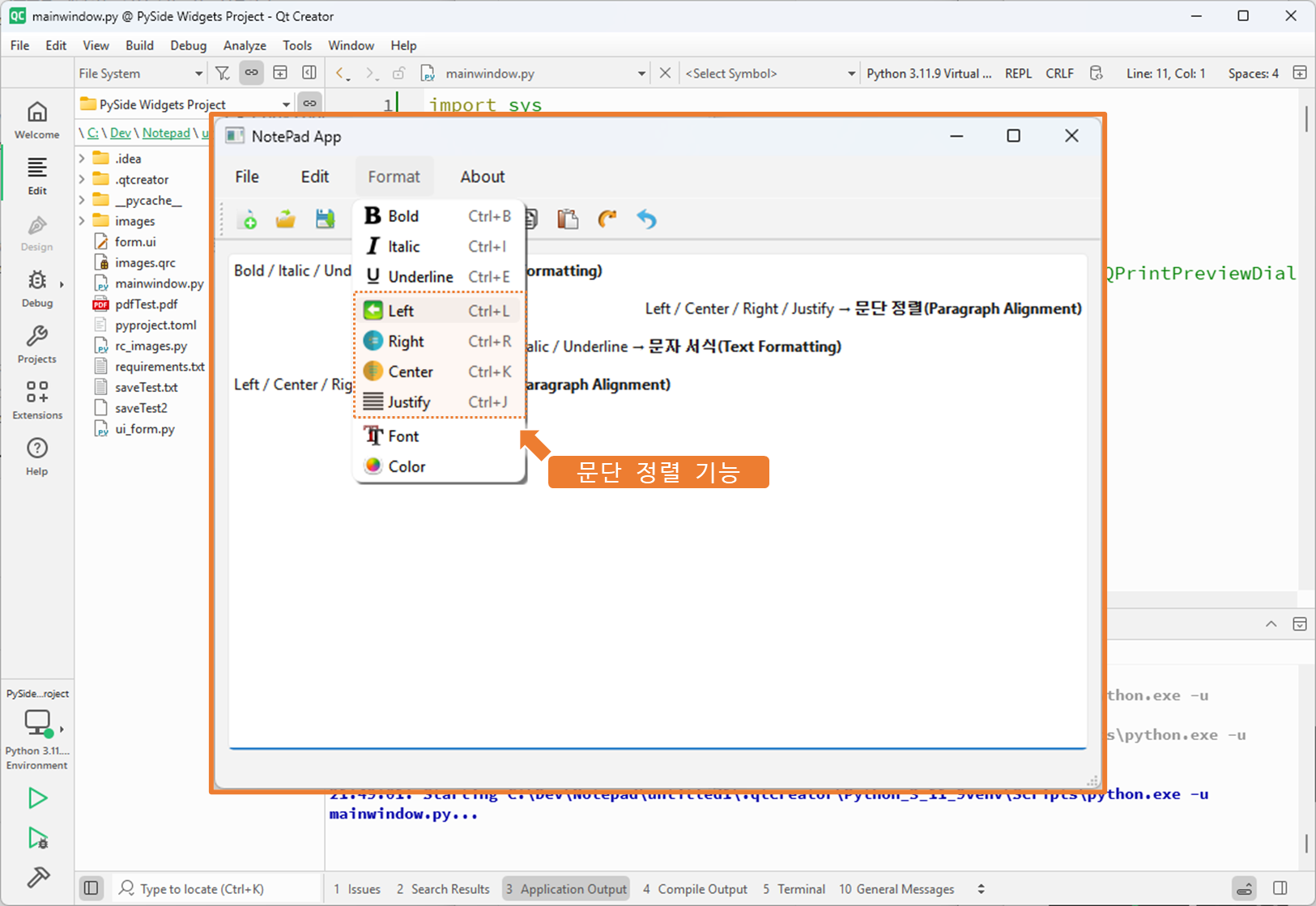Click Save disk icon in NotePad toolbar
Viewport: 1316px width, 906px height.
(x=325, y=219)
